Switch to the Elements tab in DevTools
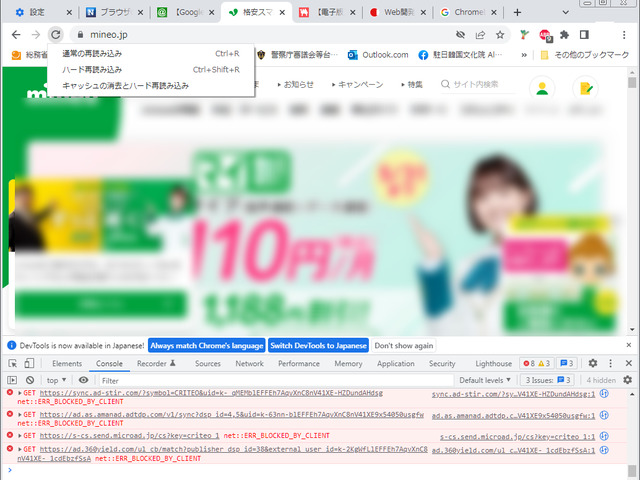The width and height of the screenshot is (640, 480). [x=67, y=363]
